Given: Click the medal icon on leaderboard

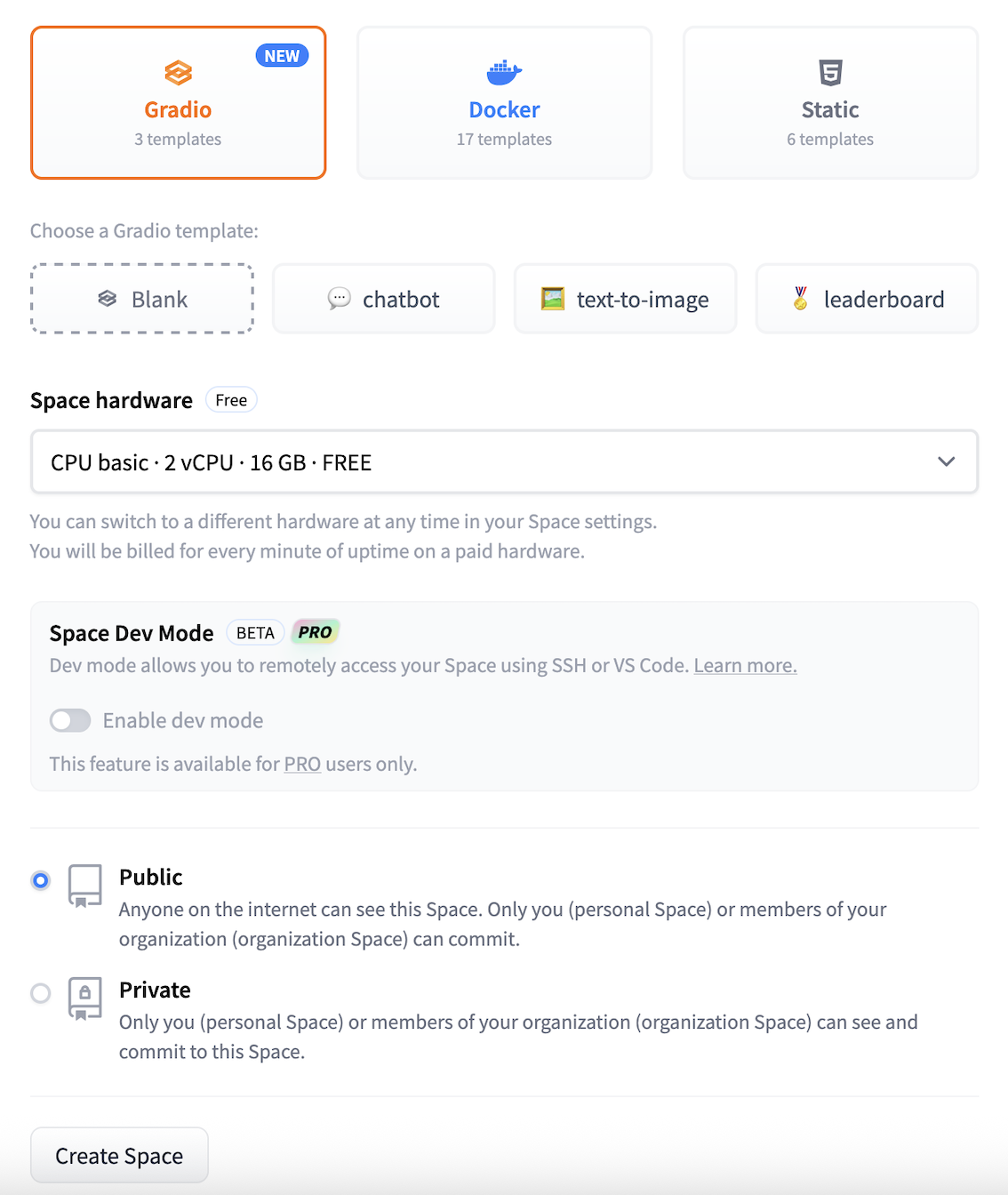Looking at the screenshot, I should pos(801,299).
